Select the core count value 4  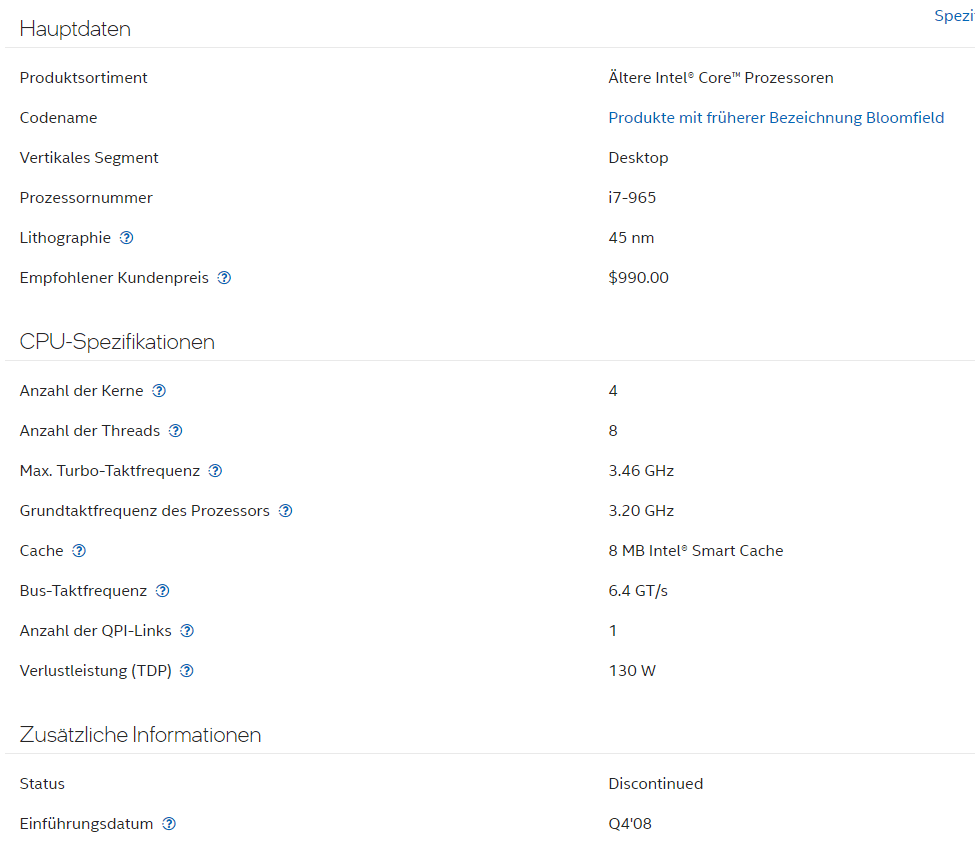click(613, 391)
